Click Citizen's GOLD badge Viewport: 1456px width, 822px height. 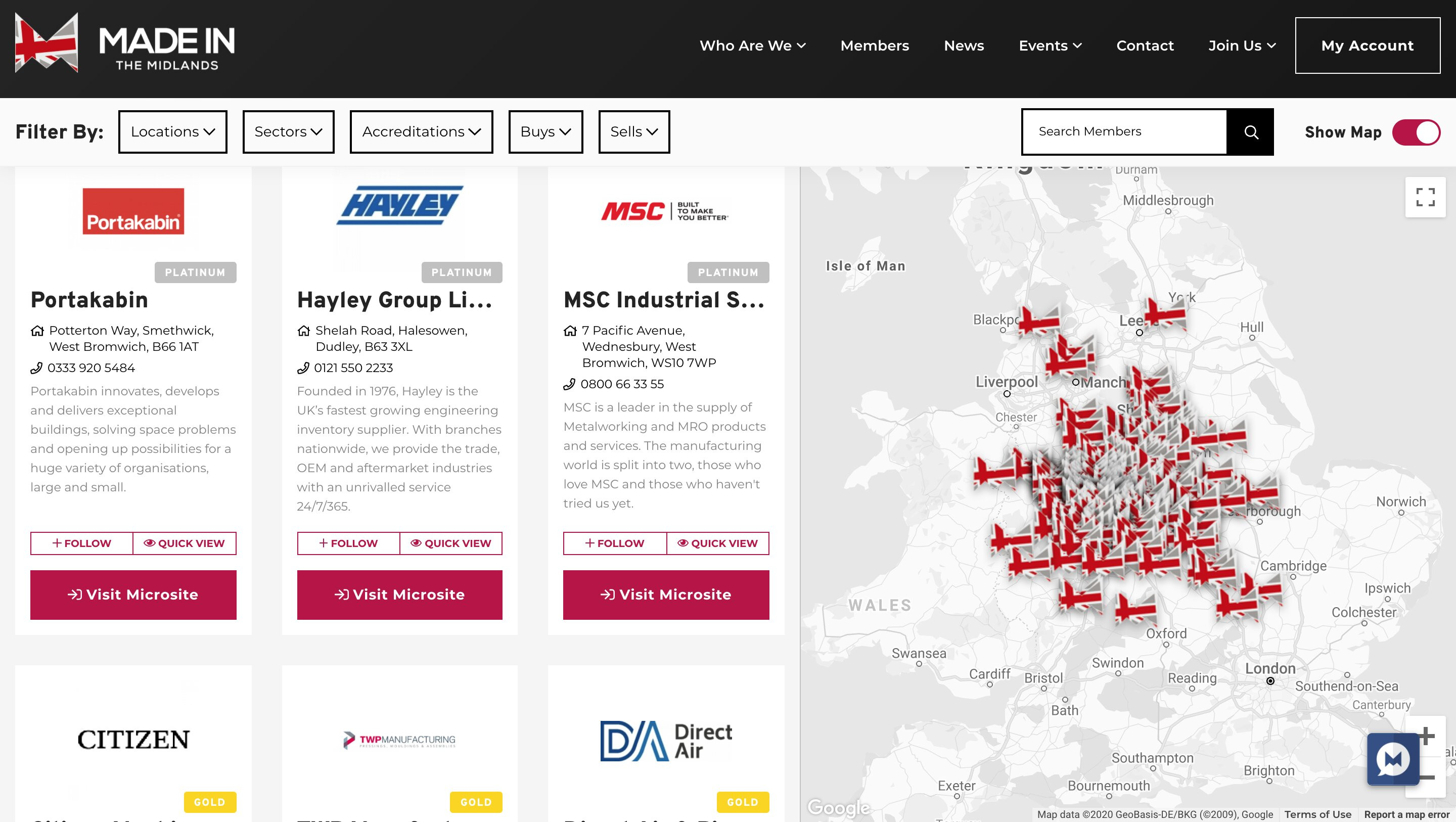210,802
